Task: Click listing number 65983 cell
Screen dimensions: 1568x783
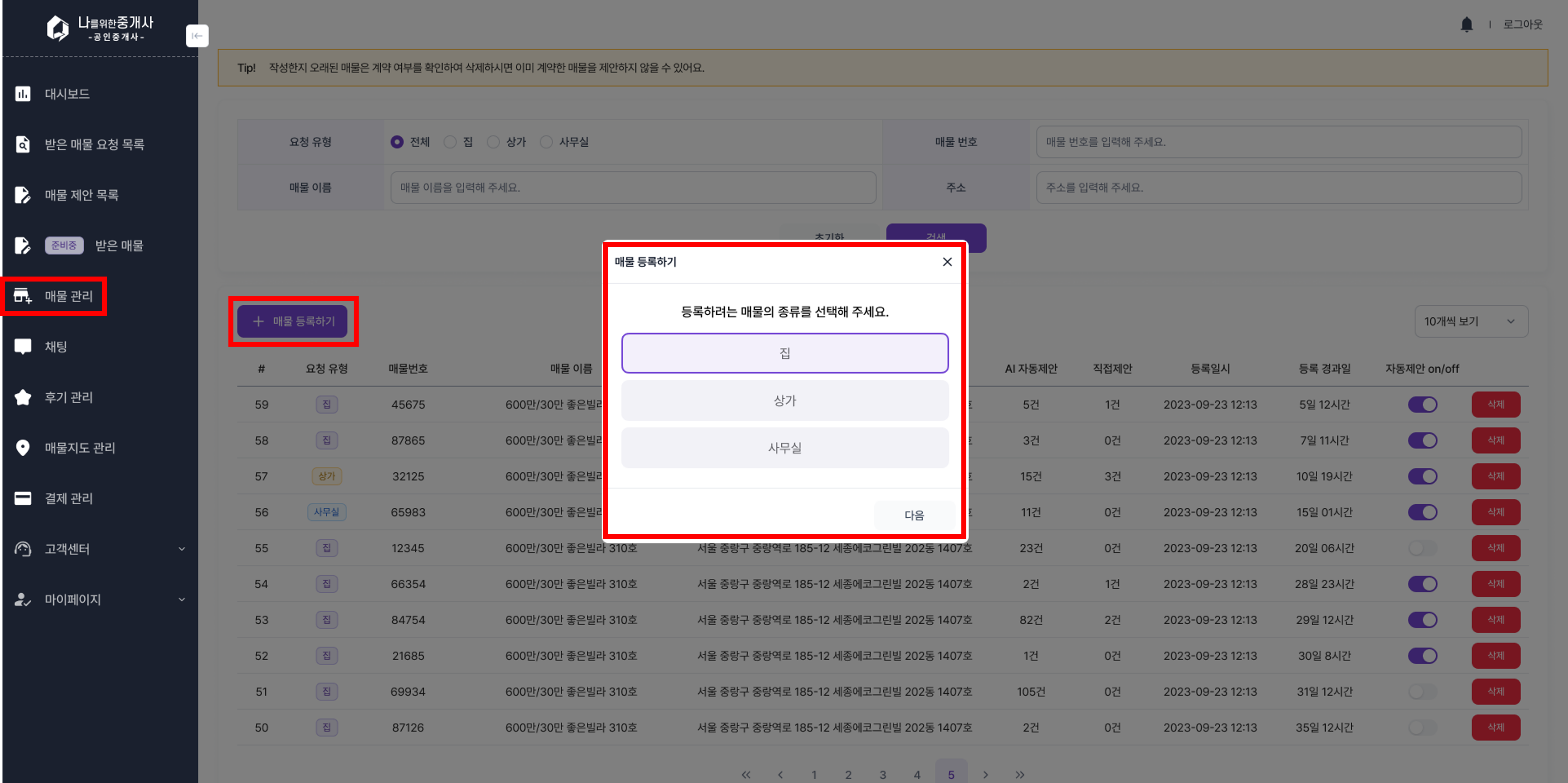Action: [408, 512]
